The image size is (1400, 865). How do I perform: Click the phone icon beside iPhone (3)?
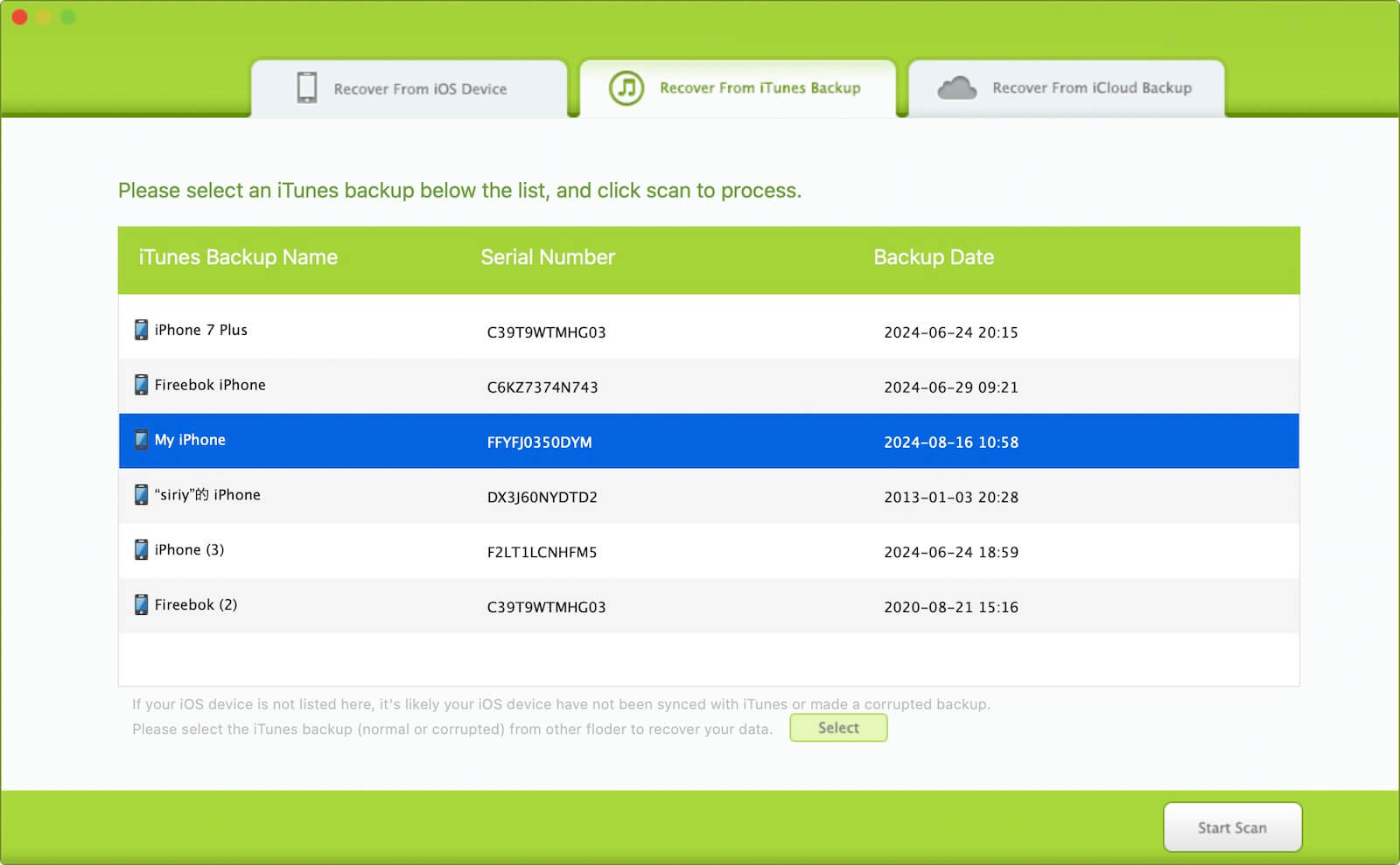click(x=140, y=549)
